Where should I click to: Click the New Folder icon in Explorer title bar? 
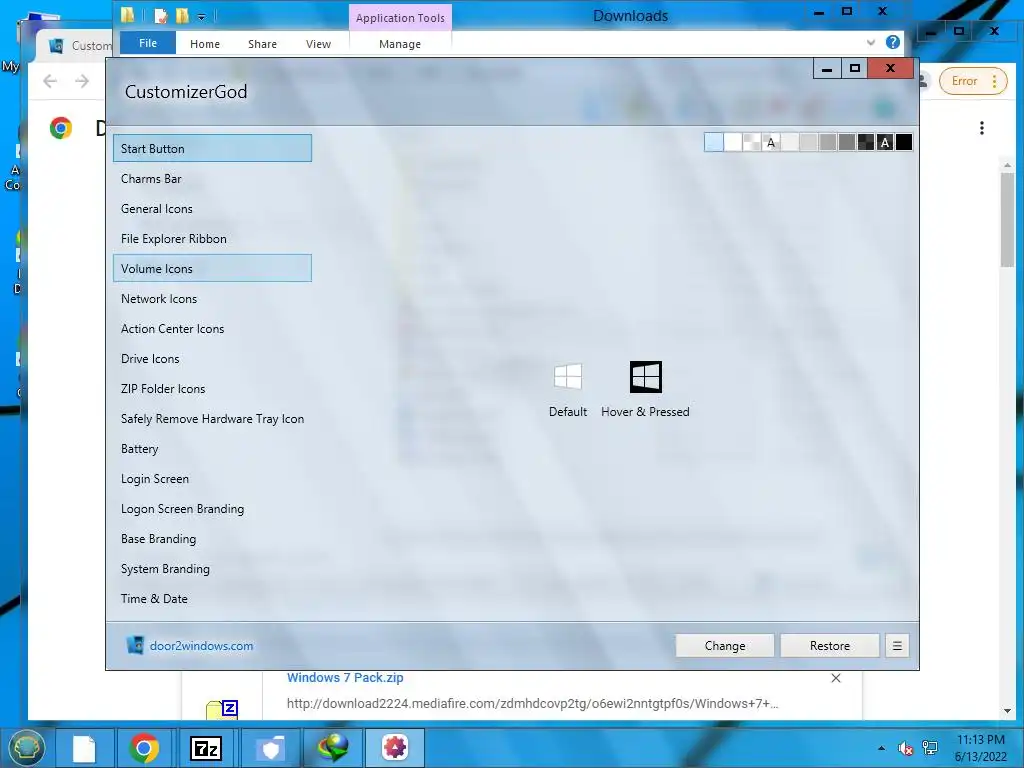point(182,15)
